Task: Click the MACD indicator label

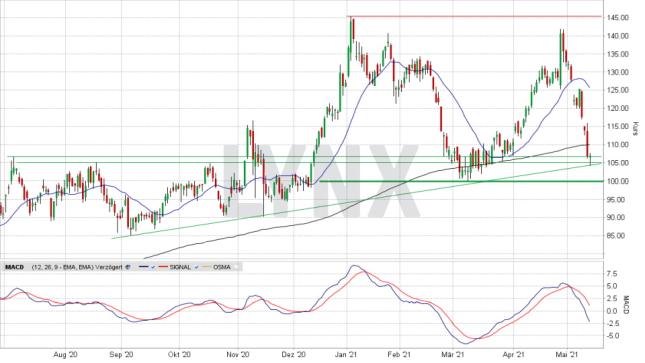Action: tap(15, 267)
